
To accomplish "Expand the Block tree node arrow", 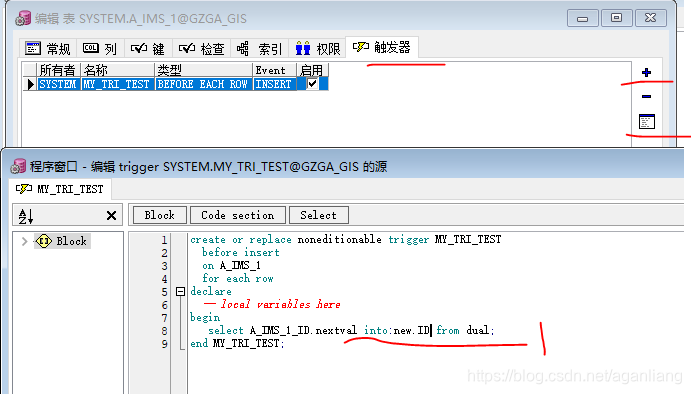I will 25,241.
